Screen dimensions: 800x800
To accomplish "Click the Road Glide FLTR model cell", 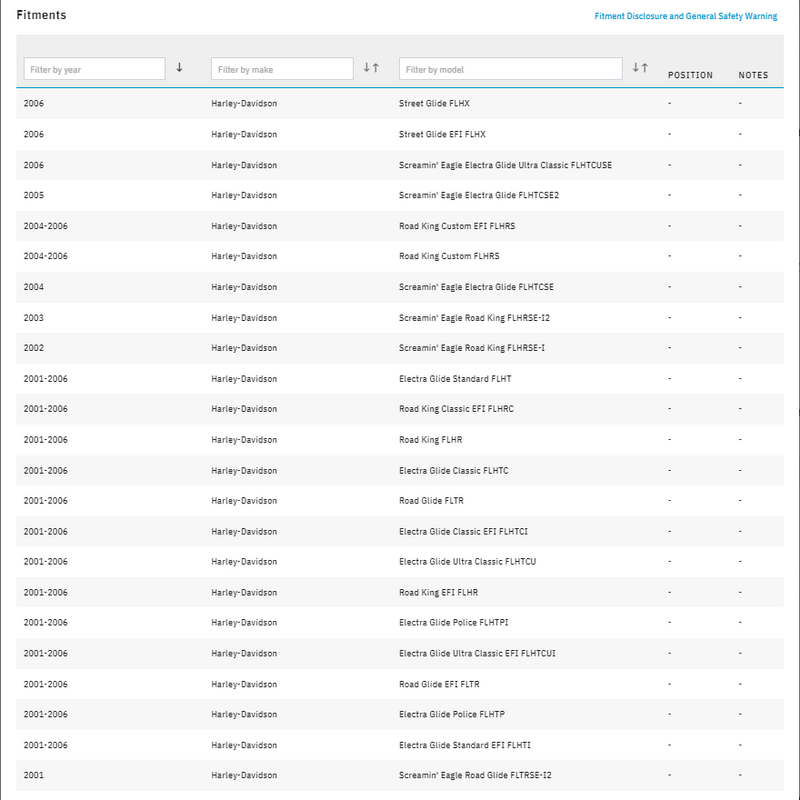I will pos(431,501).
